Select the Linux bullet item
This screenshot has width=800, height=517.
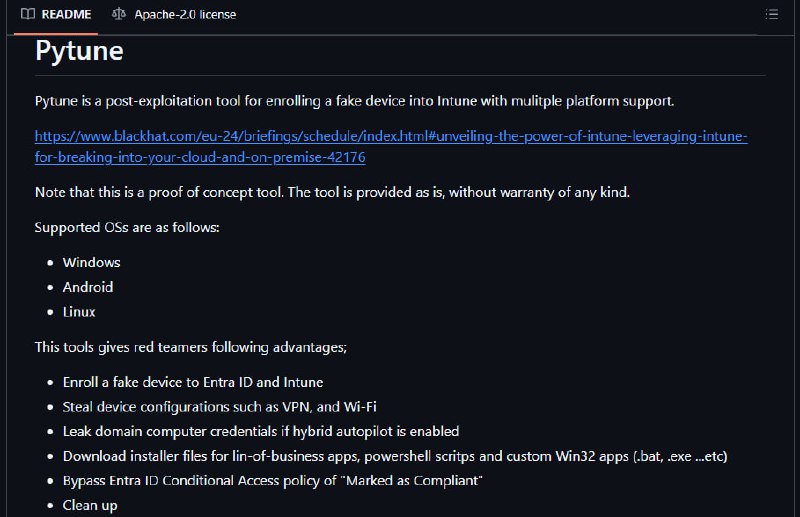tap(79, 312)
